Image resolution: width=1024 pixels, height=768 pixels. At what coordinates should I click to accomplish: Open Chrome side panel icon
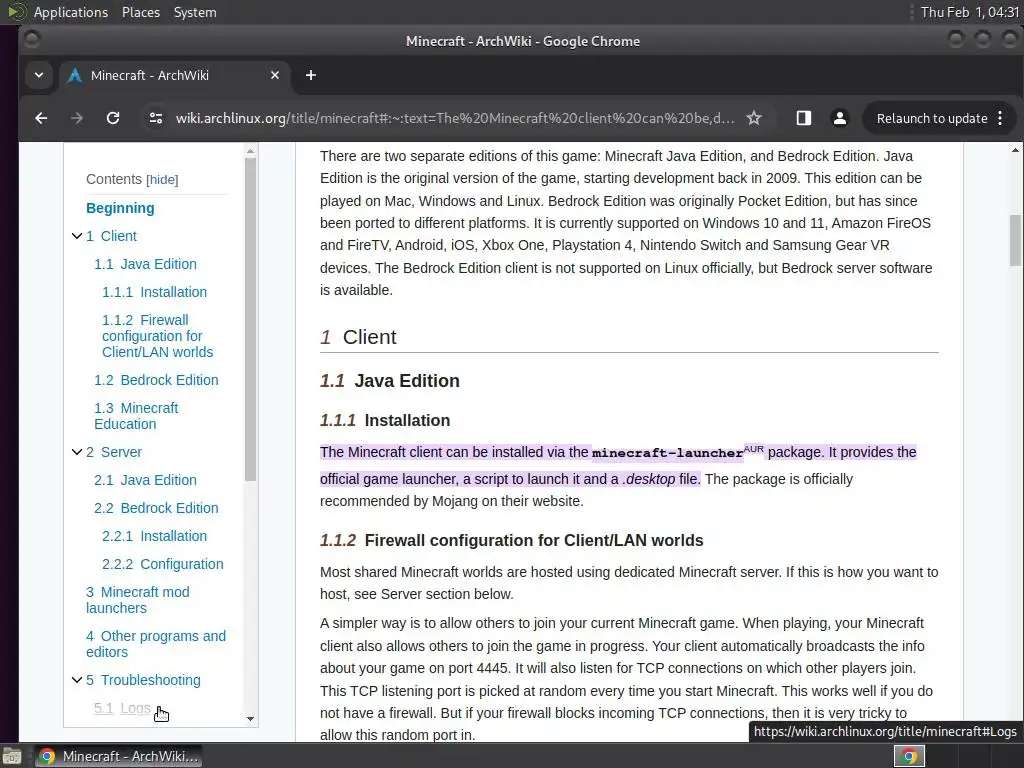point(804,118)
